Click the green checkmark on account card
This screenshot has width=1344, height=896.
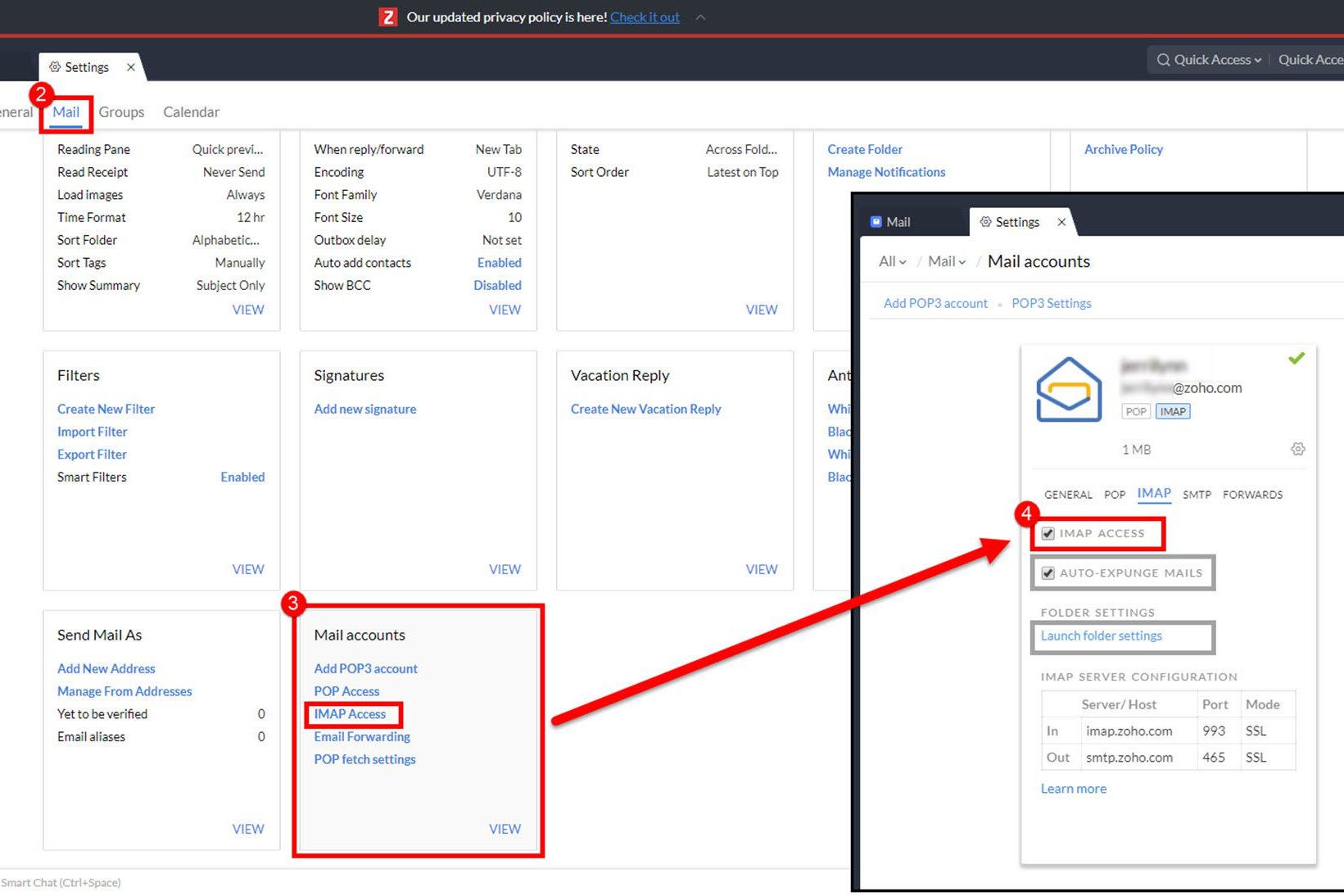click(1296, 358)
